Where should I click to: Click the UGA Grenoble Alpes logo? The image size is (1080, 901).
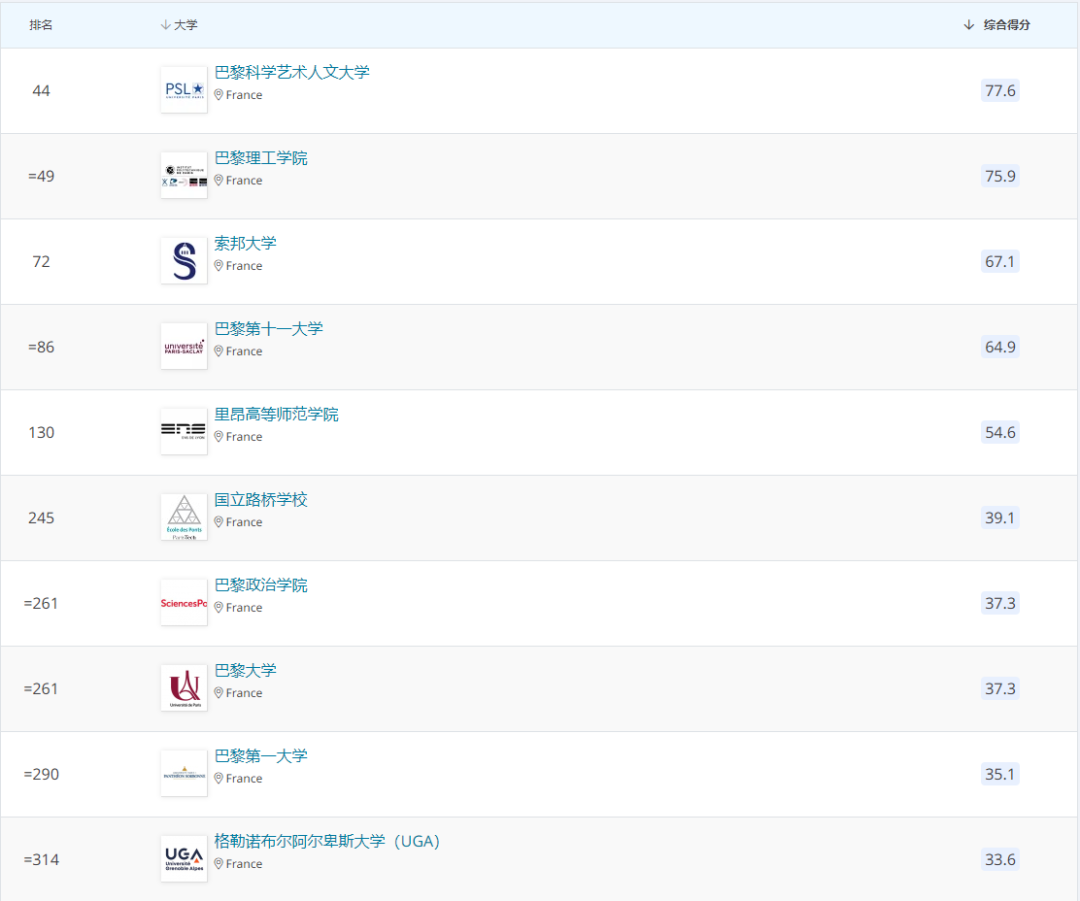point(184,859)
